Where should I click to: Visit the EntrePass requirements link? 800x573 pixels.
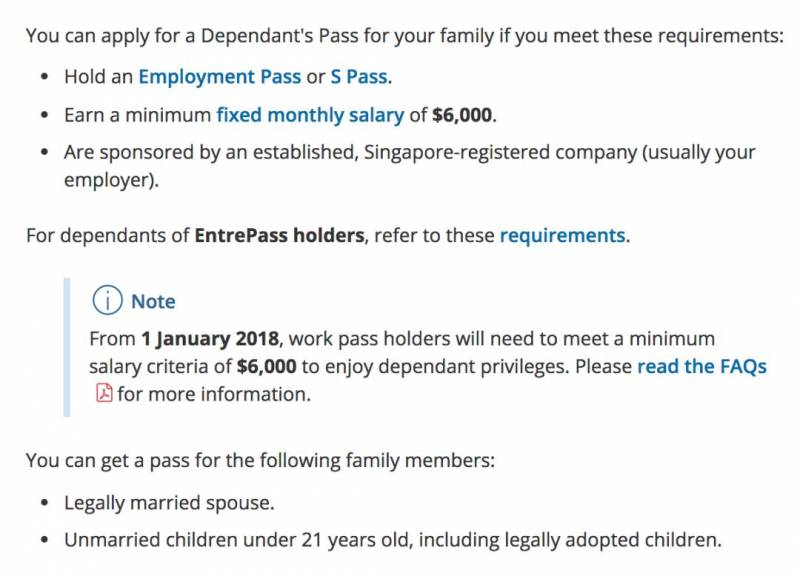(562, 236)
